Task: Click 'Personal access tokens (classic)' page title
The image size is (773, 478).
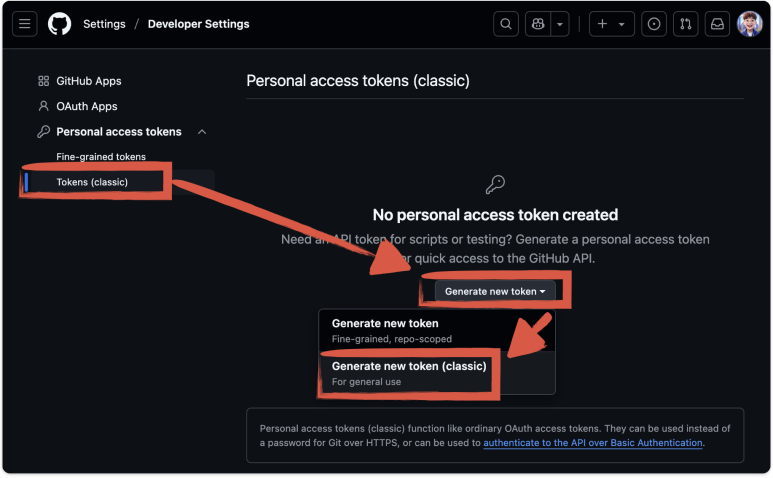Action: coord(358,81)
